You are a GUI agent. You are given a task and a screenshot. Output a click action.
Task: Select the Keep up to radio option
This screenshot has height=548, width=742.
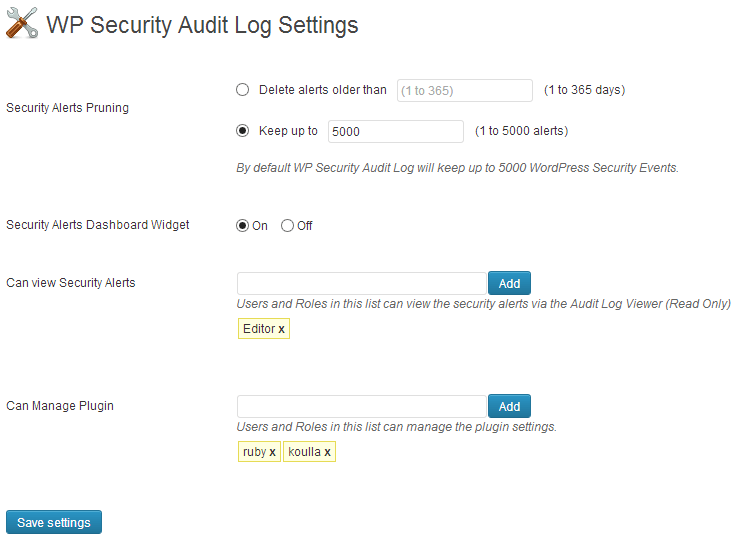(x=243, y=131)
